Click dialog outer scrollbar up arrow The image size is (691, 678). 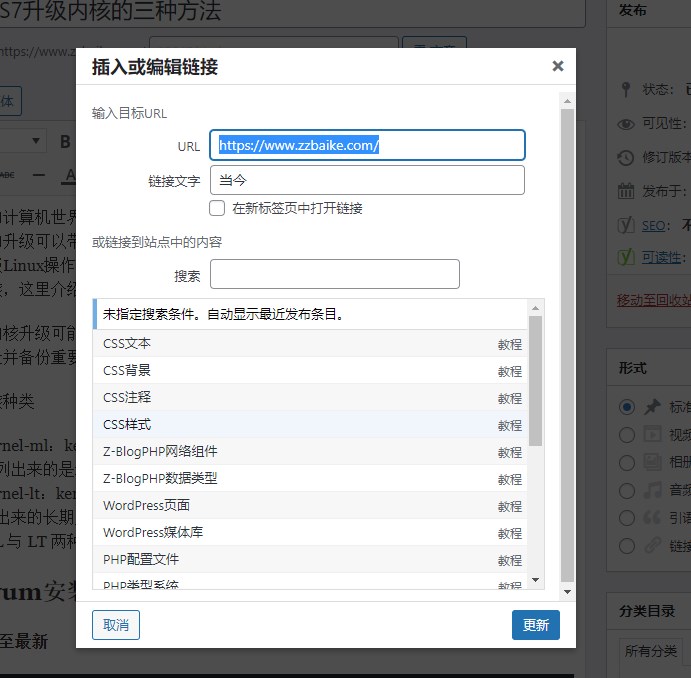pyautogui.click(x=568, y=101)
